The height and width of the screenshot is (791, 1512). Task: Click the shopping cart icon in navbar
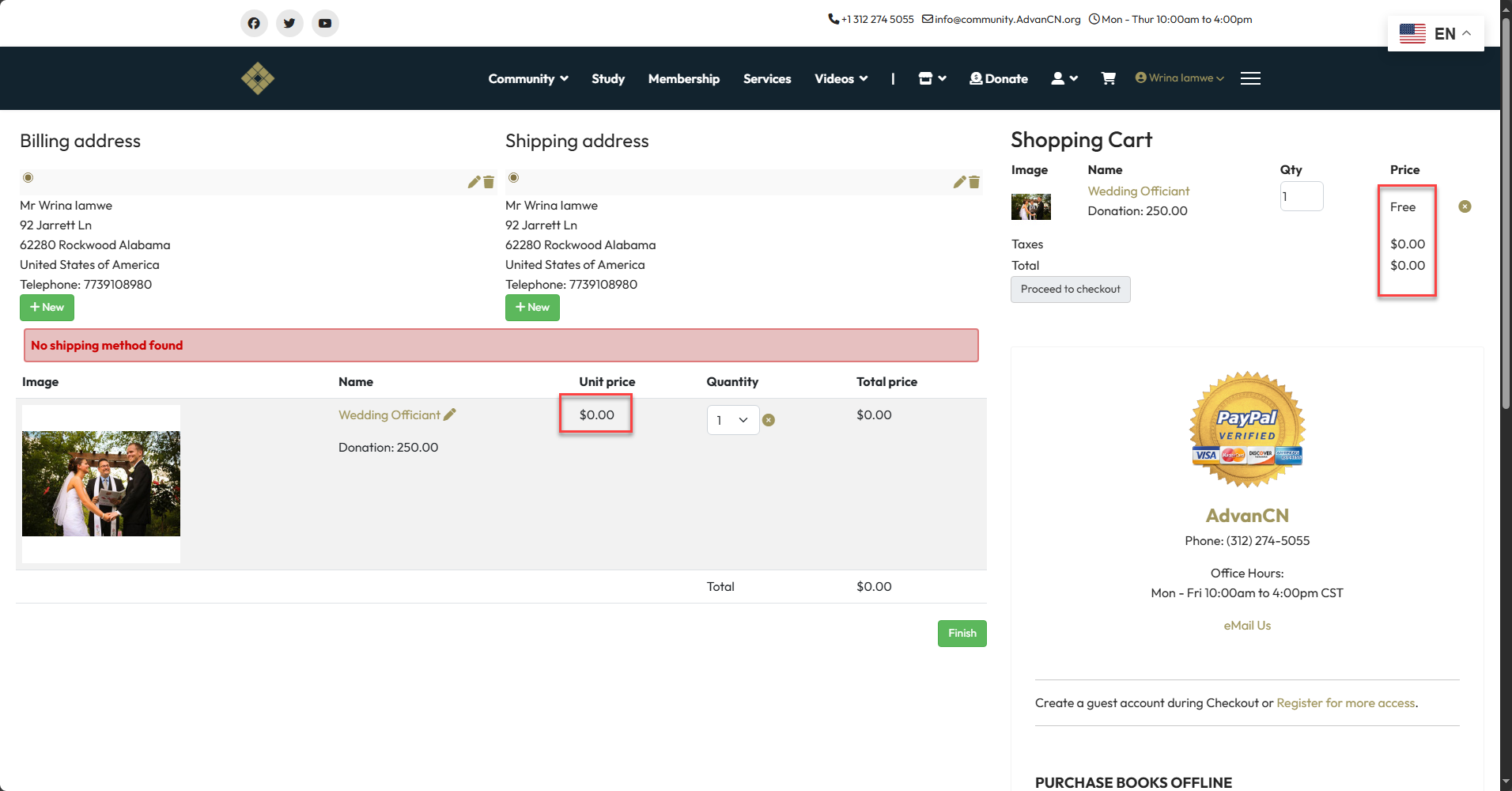click(1108, 78)
